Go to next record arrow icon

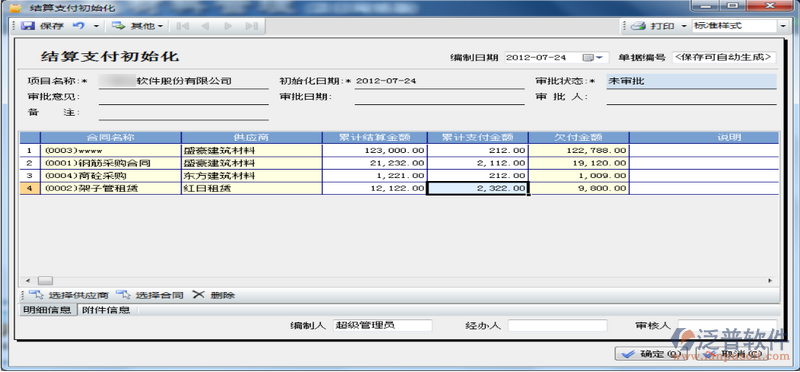pyautogui.click(x=228, y=26)
